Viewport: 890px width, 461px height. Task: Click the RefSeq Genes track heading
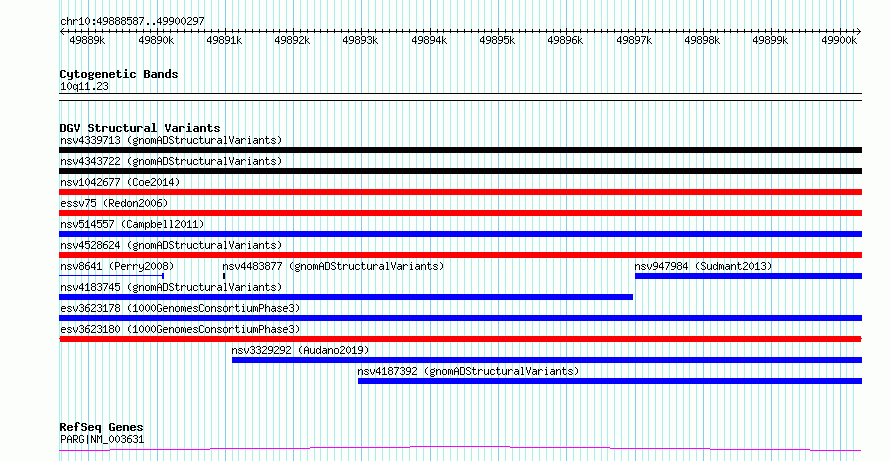coord(102,428)
